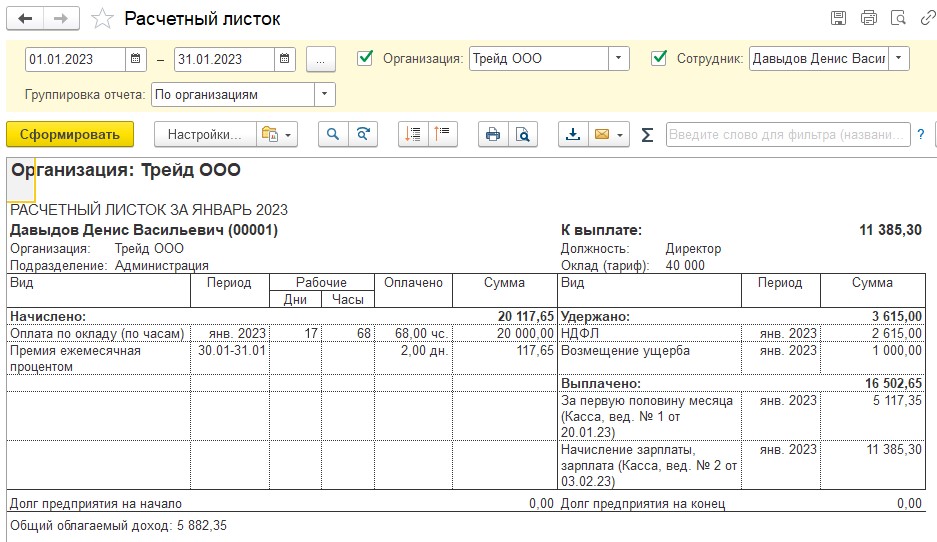Select 'Общий облагаемый доход: 5 882,35' line
This screenshot has width=937, height=542.
click(118, 526)
